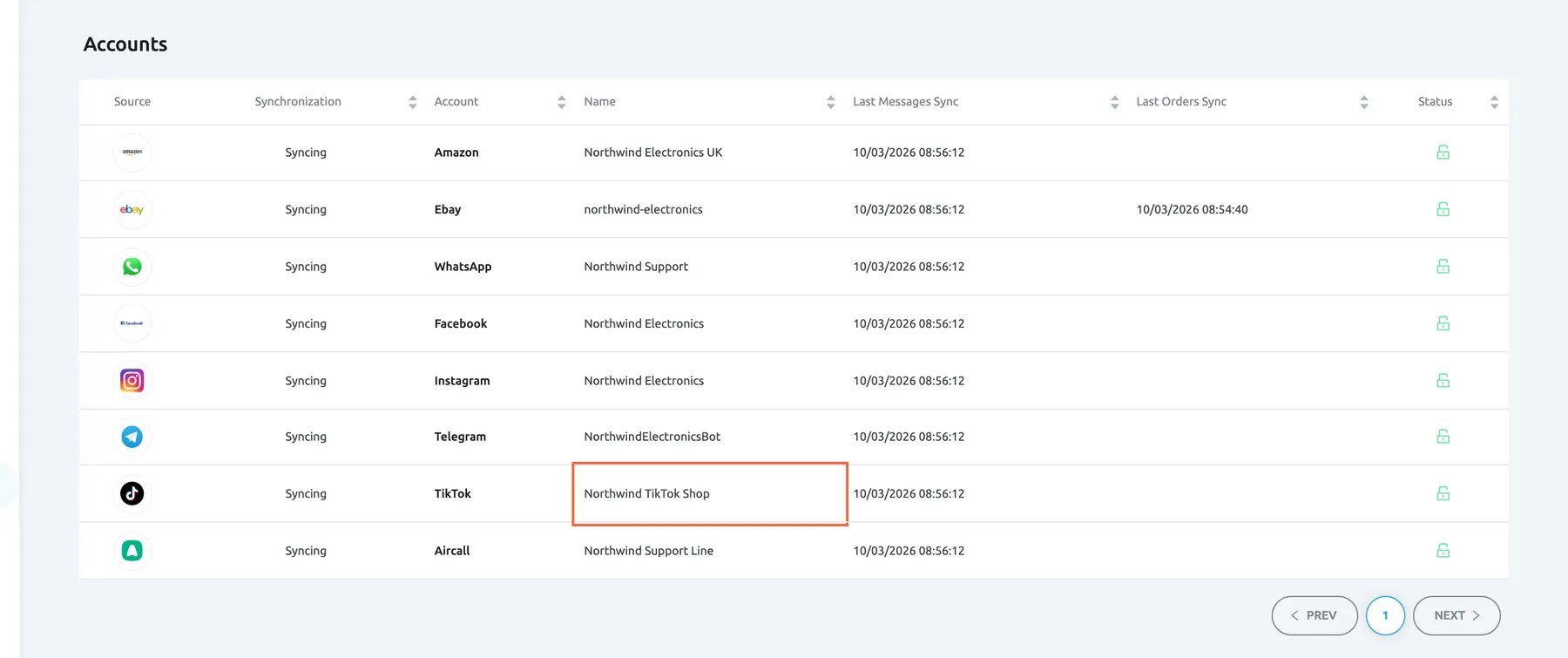Go to previous page with PREV button
The height and width of the screenshot is (658, 1568).
click(1315, 615)
